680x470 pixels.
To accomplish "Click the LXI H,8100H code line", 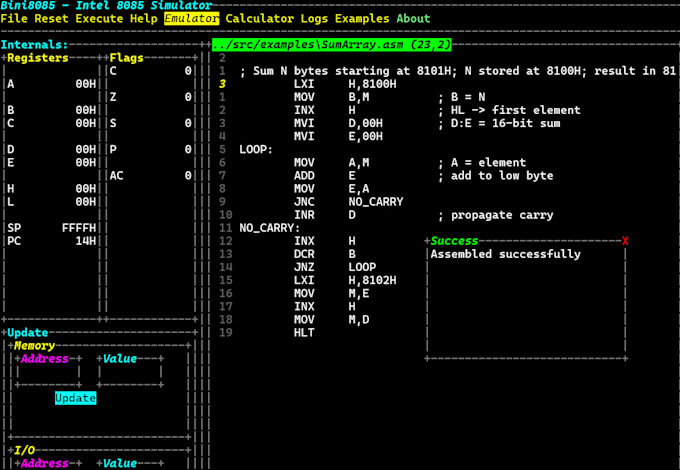I will pos(345,84).
